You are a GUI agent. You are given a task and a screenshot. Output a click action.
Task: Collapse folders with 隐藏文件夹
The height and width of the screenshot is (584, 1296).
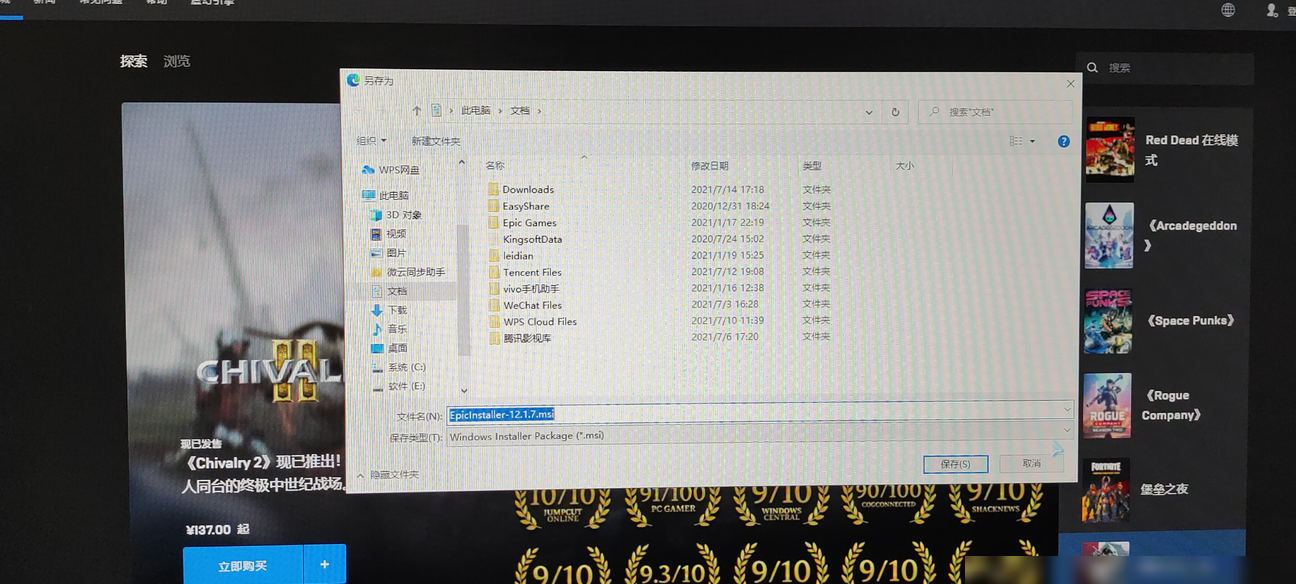[x=389, y=475]
